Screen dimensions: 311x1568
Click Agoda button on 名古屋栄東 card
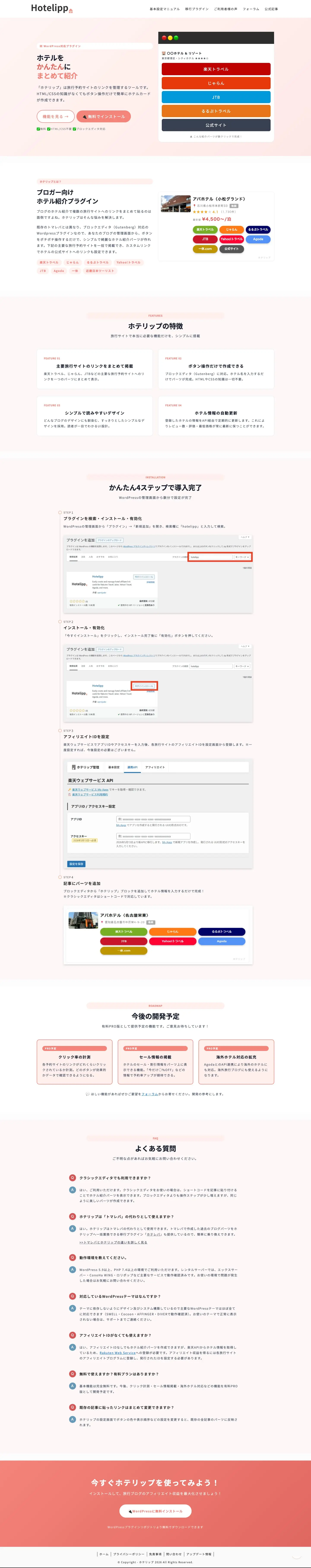222,941
